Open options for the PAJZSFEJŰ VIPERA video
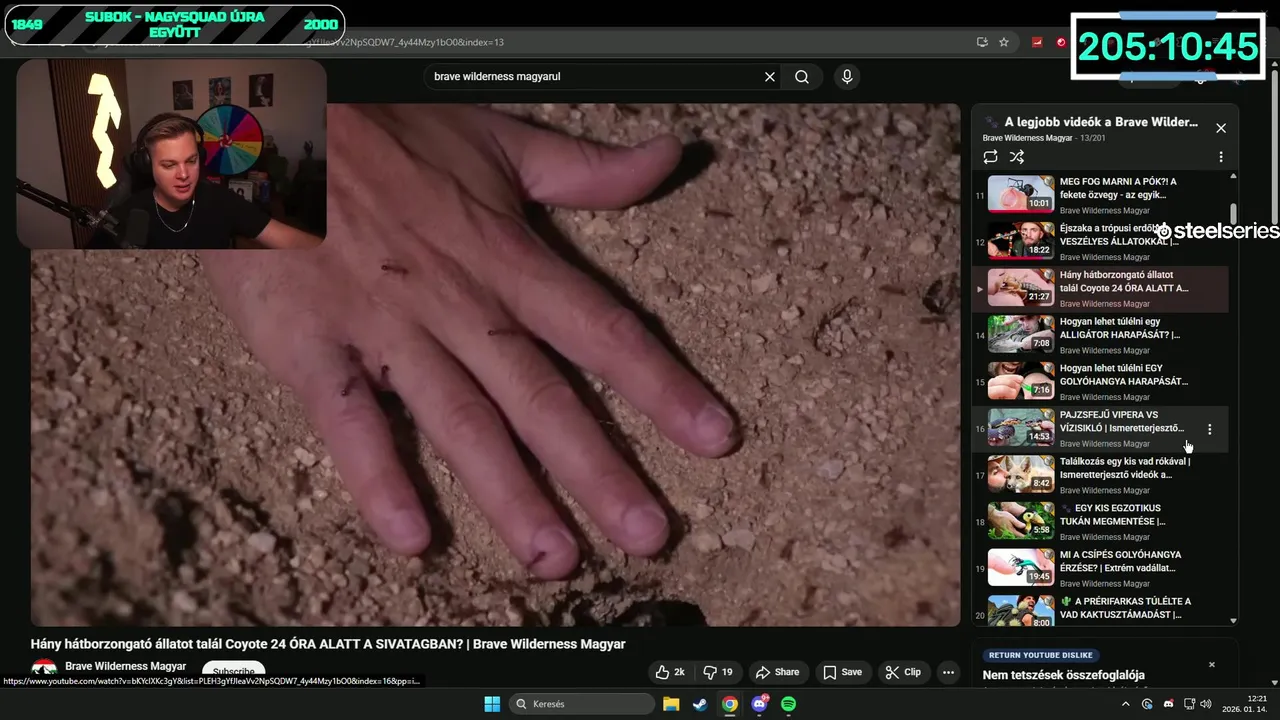The height and width of the screenshot is (720, 1280). point(1210,429)
